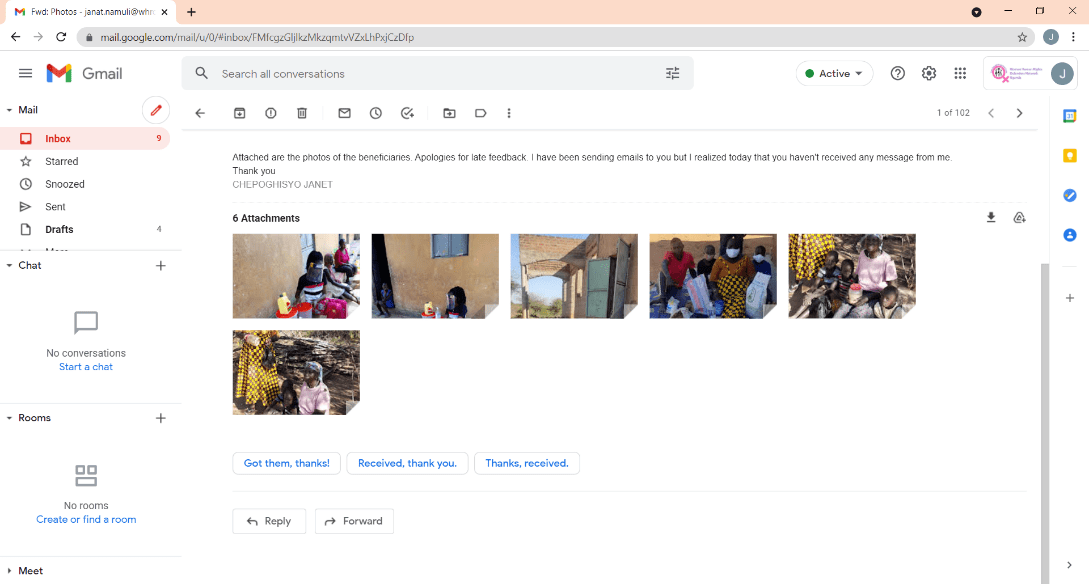Open the Drafts folder
The image size is (1089, 584).
coord(85,229)
